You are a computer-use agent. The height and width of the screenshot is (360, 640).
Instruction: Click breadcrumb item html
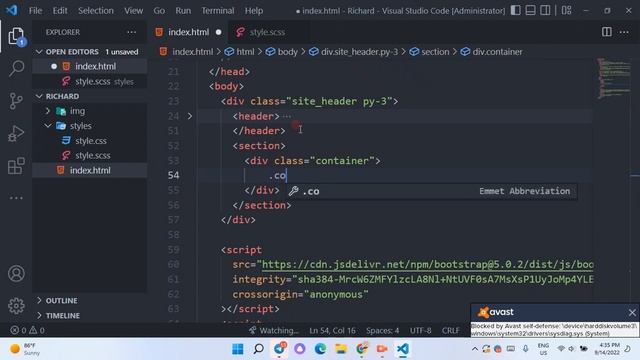240,52
